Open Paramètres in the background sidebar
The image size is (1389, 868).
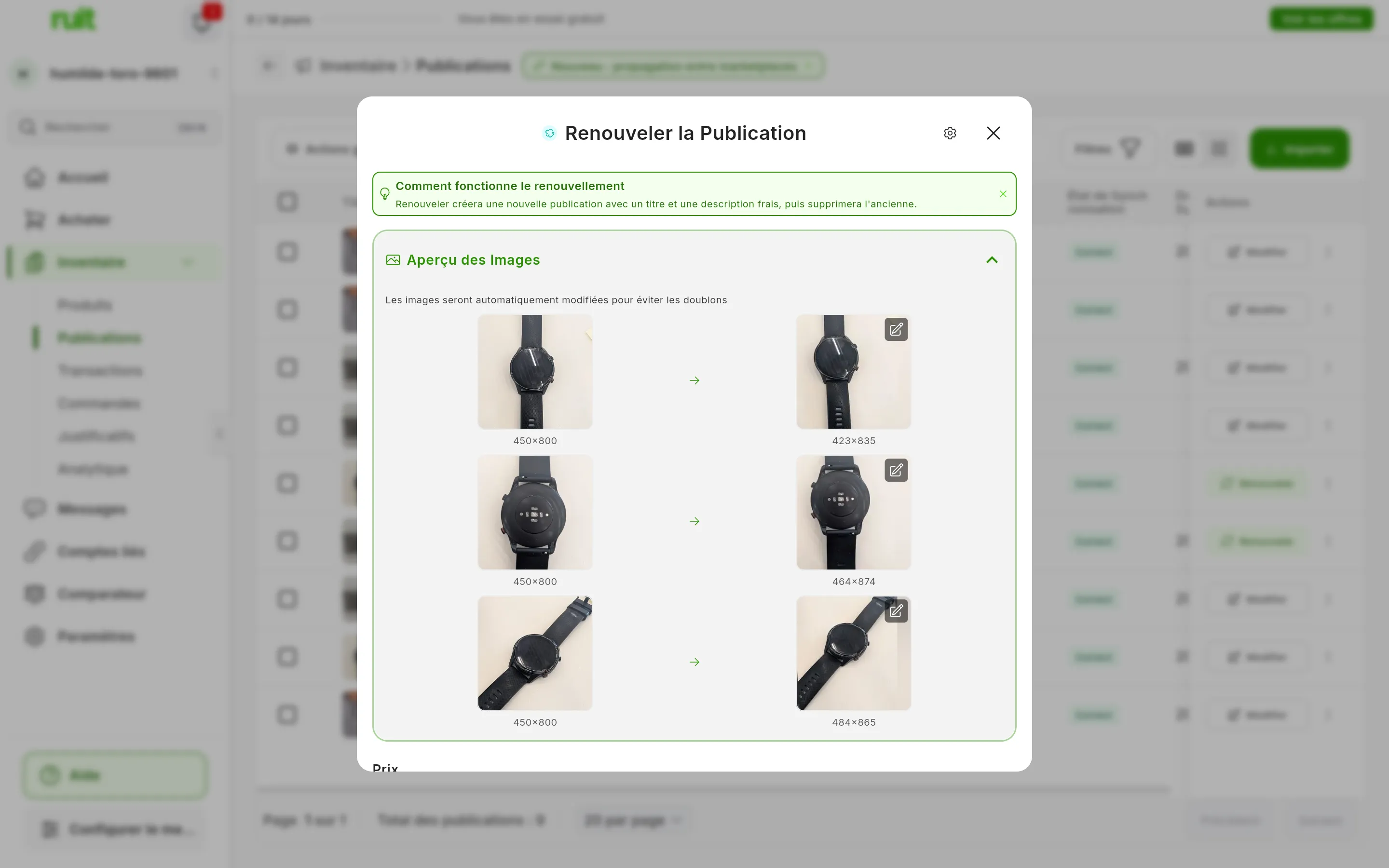coord(96,637)
